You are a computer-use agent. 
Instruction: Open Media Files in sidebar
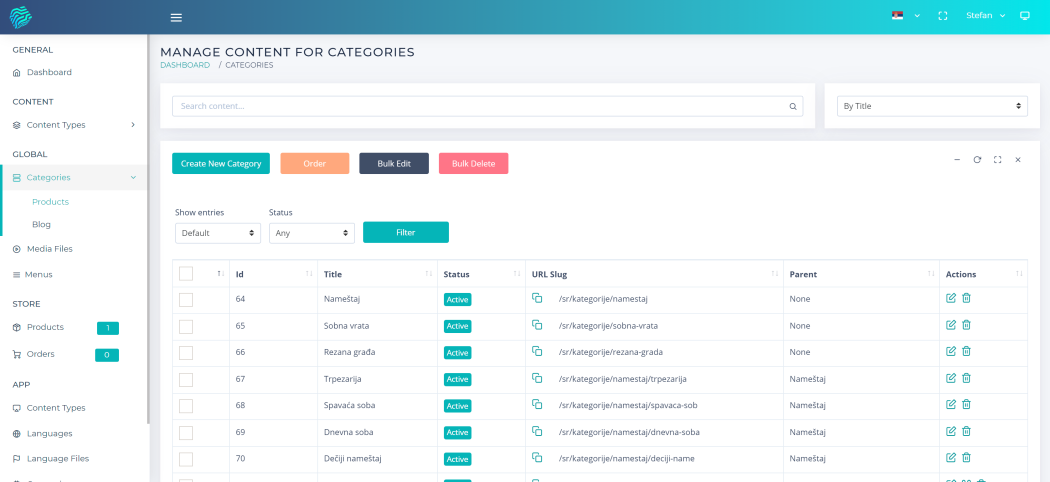click(49, 249)
